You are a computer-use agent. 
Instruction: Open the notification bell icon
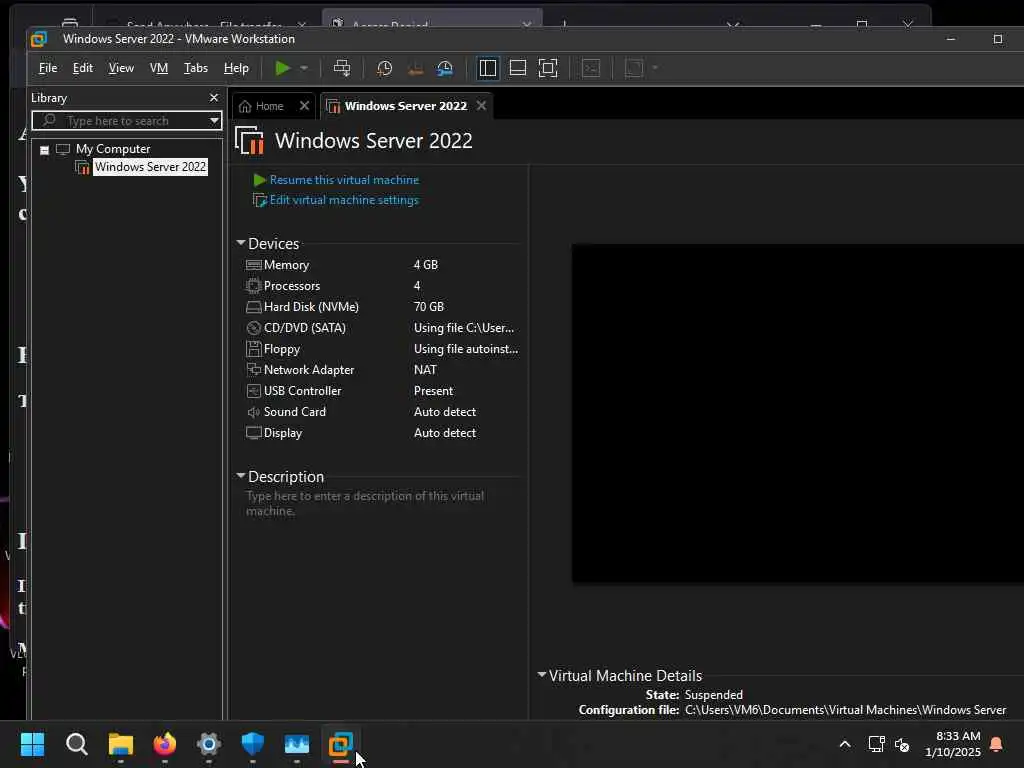click(x=996, y=744)
